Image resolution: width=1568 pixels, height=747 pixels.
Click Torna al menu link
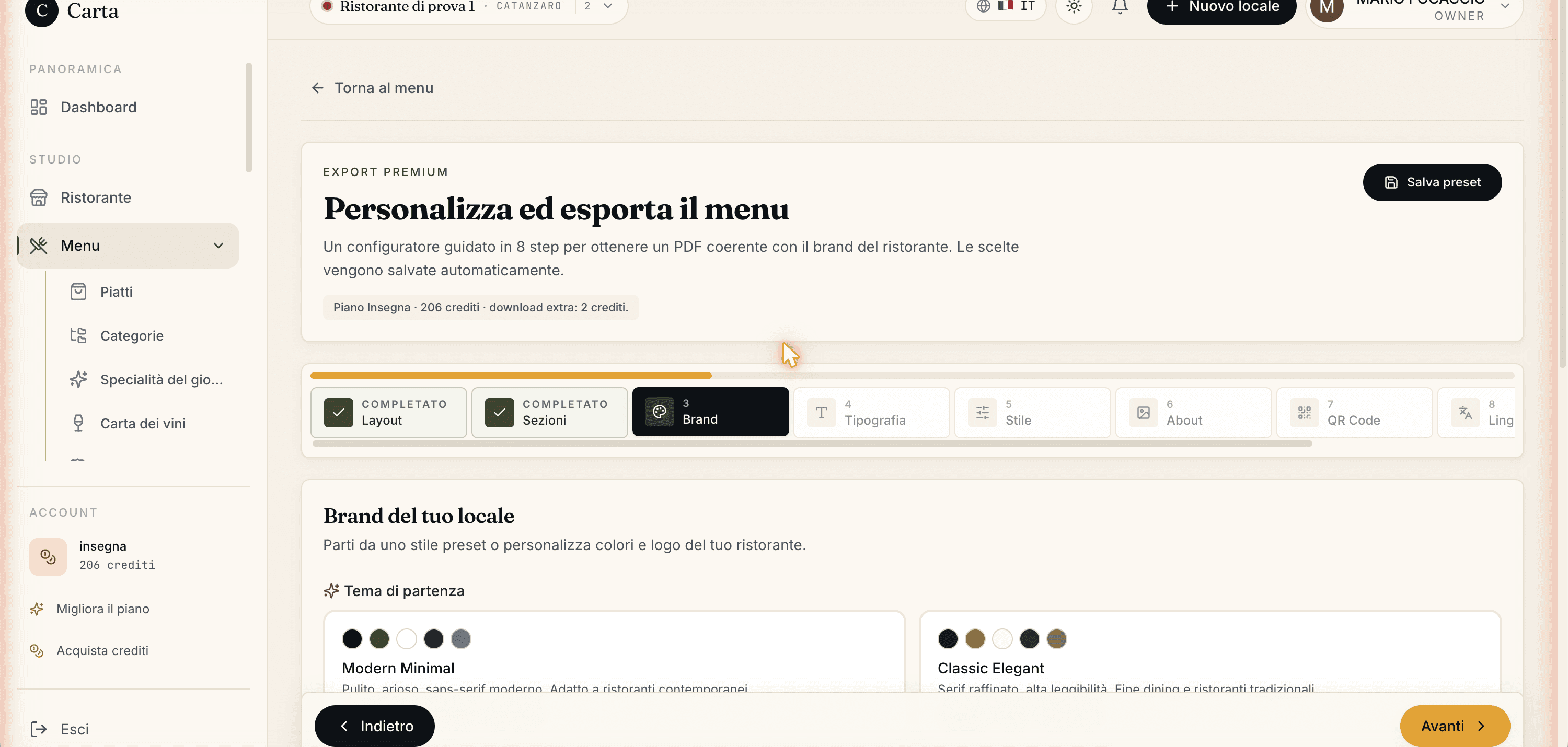pos(384,88)
